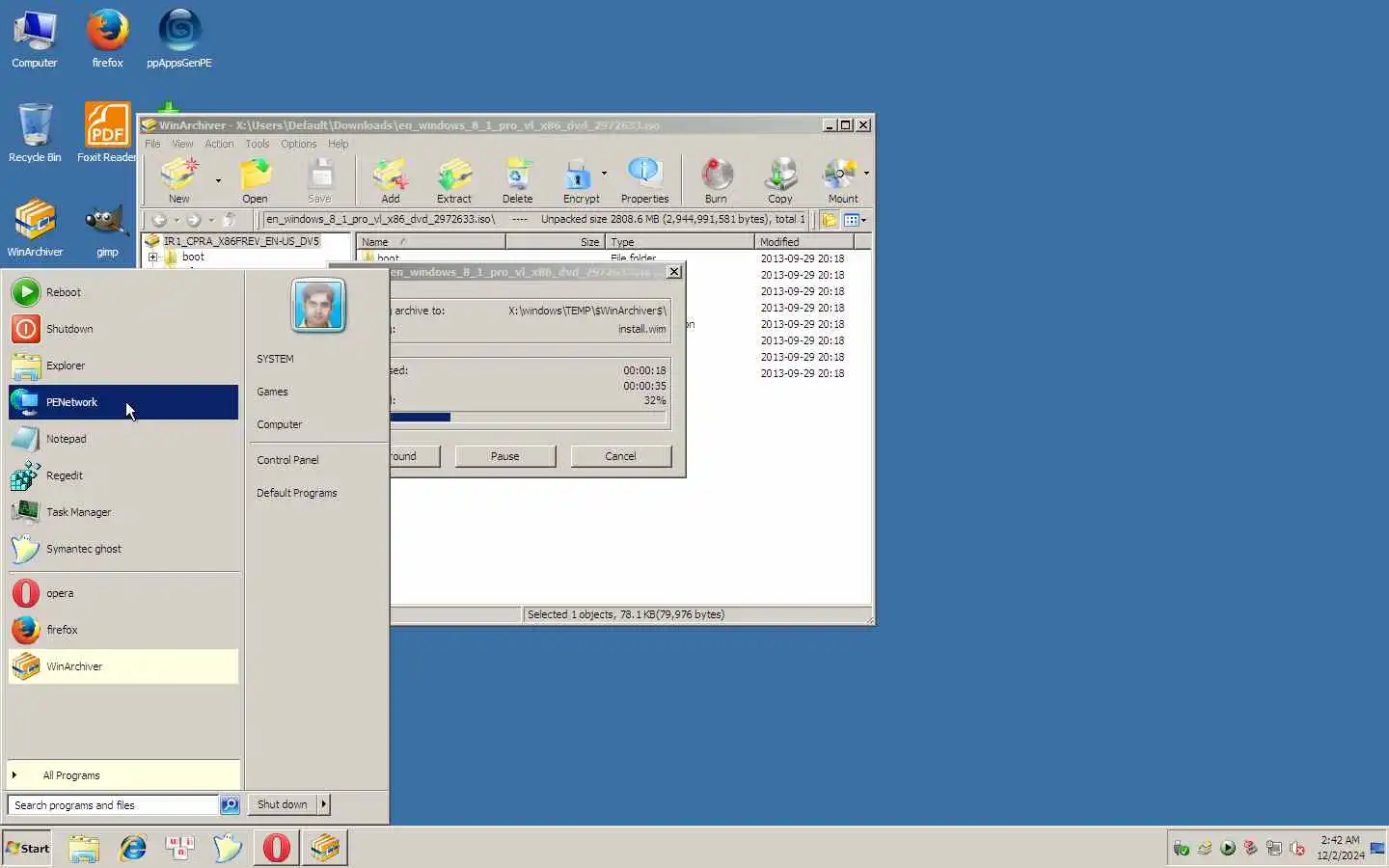Open Explorer from the Start menu
Screen dimensions: 1389x868
pyautogui.click(x=123, y=366)
